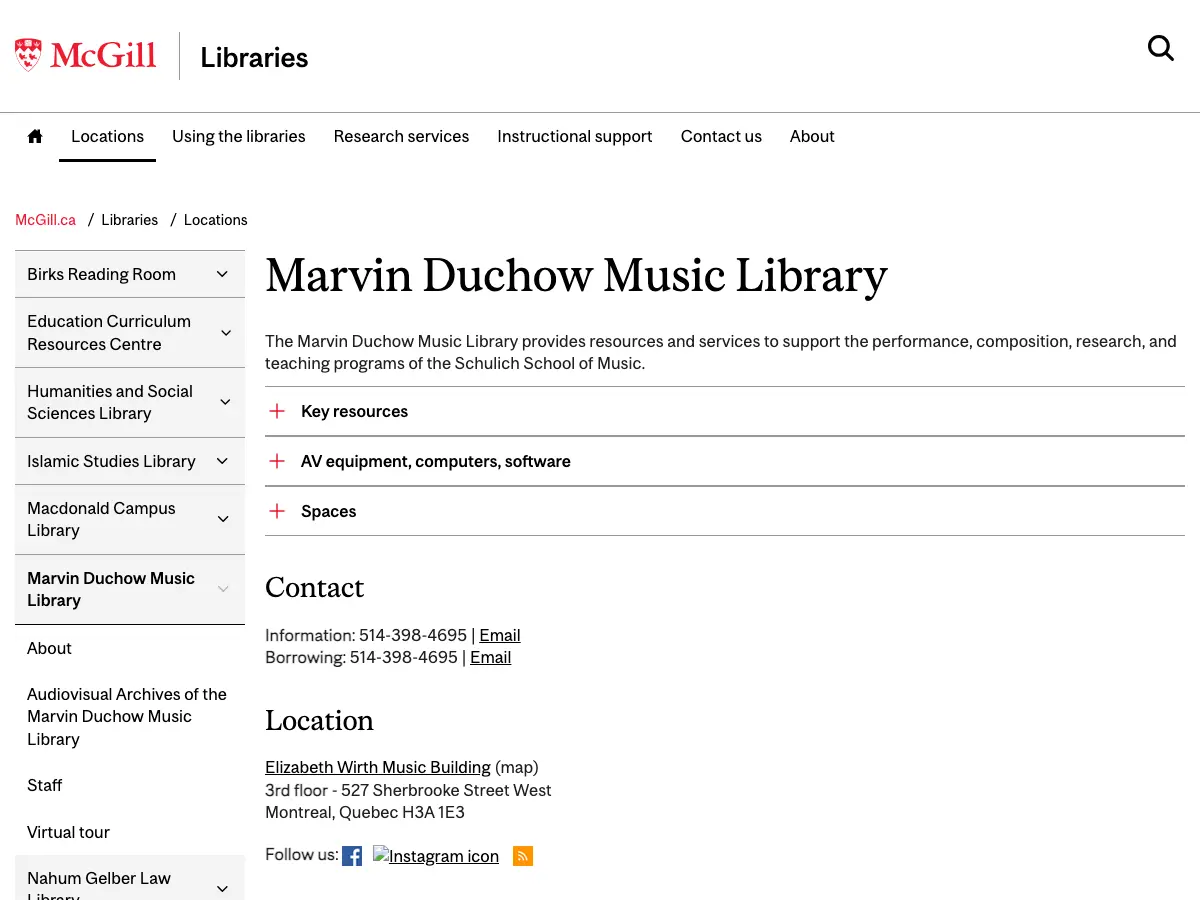Expand the Humanities and Social Sciences Library chevron

pyautogui.click(x=225, y=402)
